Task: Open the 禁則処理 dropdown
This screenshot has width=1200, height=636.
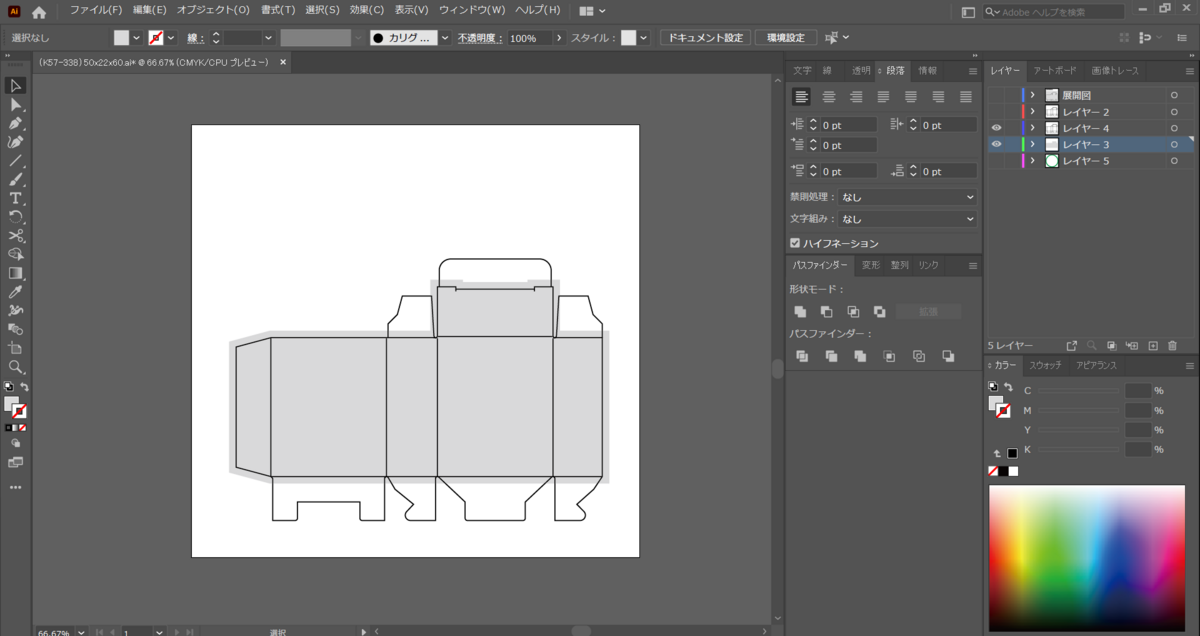Action: 907,198
